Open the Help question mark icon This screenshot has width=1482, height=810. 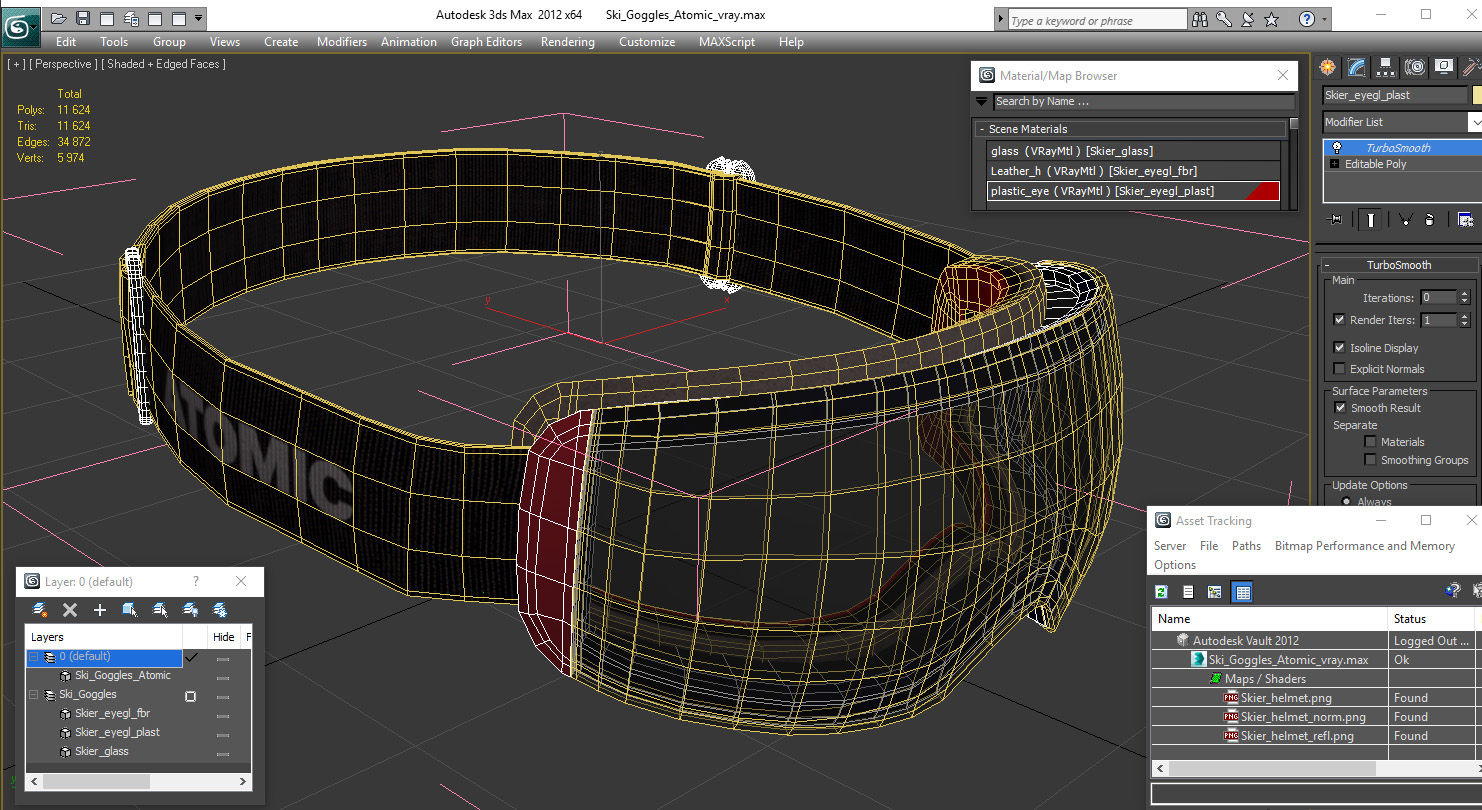coord(1307,19)
